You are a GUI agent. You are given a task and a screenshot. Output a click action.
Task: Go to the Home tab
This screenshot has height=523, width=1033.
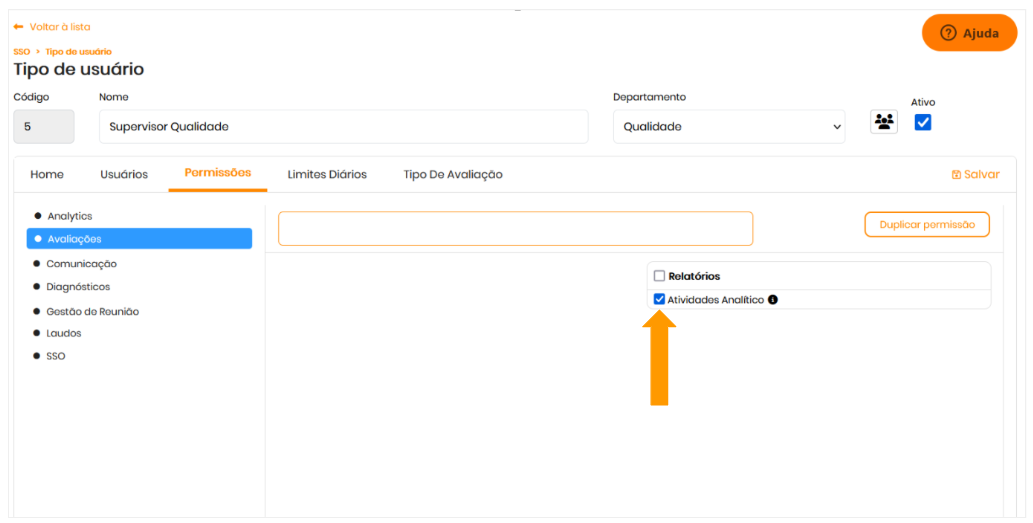pyautogui.click(x=47, y=174)
